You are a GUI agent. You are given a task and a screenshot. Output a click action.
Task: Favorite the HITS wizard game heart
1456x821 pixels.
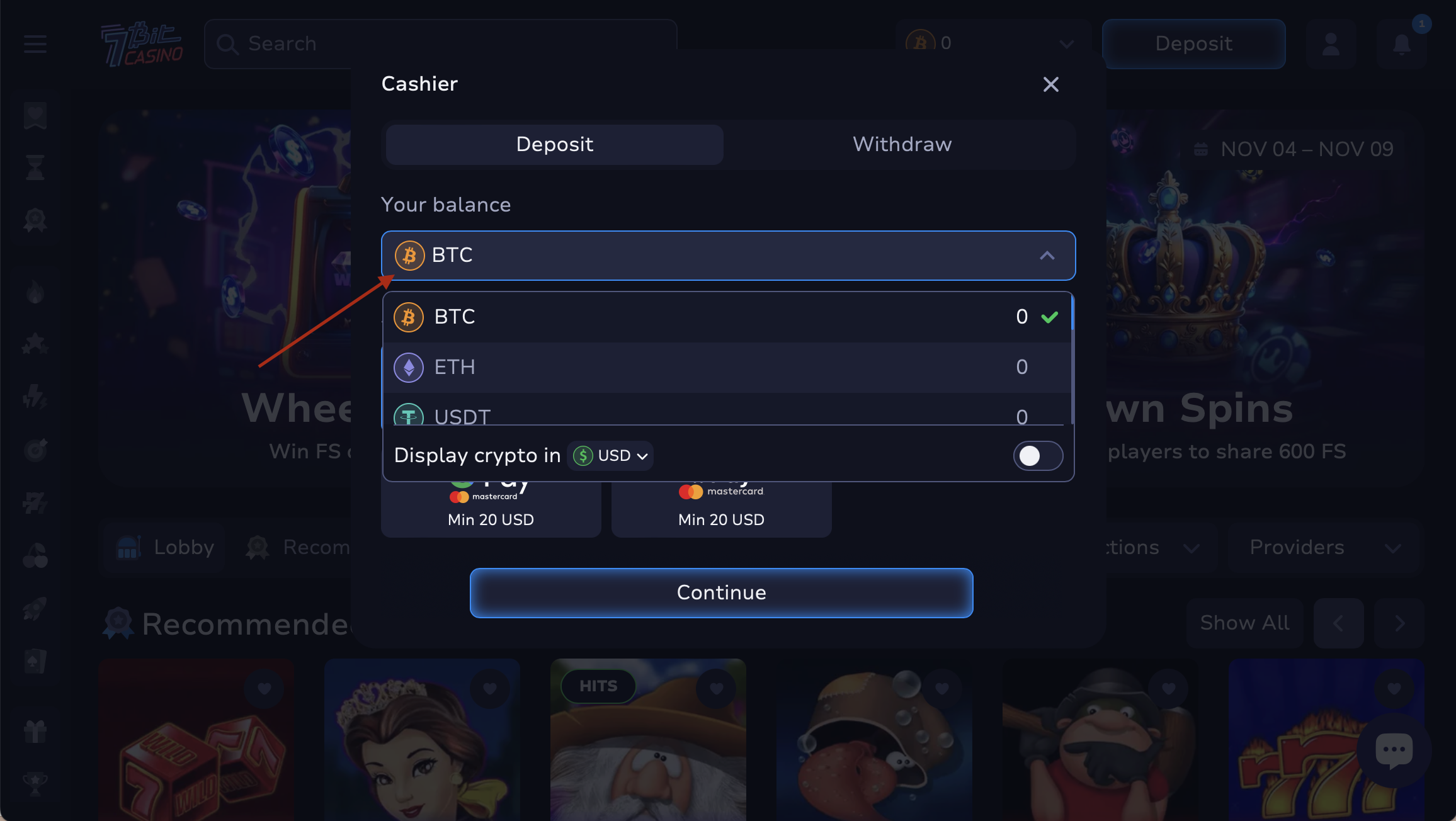(716, 688)
